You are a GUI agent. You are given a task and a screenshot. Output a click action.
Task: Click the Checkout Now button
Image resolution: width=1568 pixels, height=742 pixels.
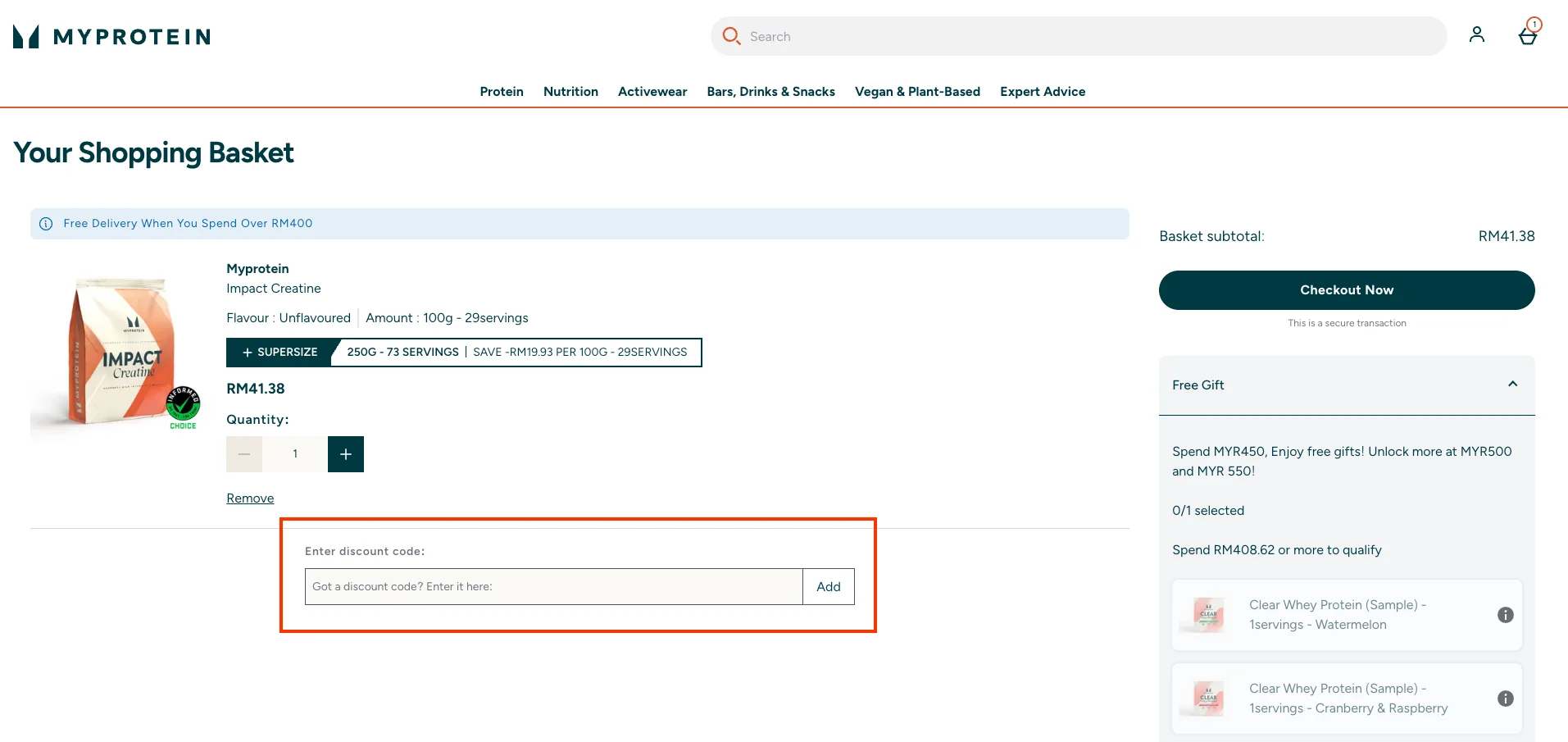tap(1347, 290)
